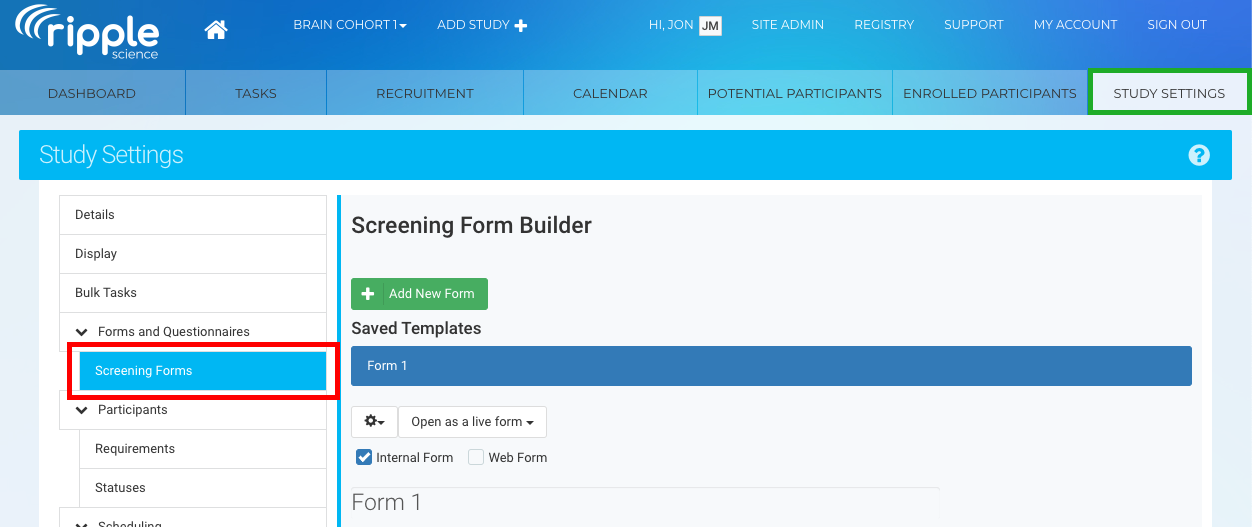The height and width of the screenshot is (527, 1252).
Task: Switch to the Recruitment tab
Action: click(425, 93)
